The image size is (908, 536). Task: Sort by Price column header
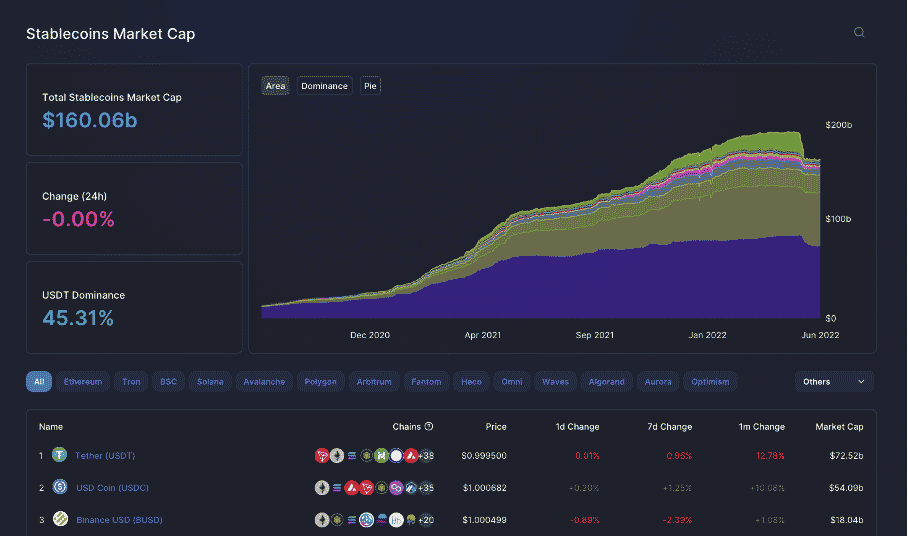point(496,427)
